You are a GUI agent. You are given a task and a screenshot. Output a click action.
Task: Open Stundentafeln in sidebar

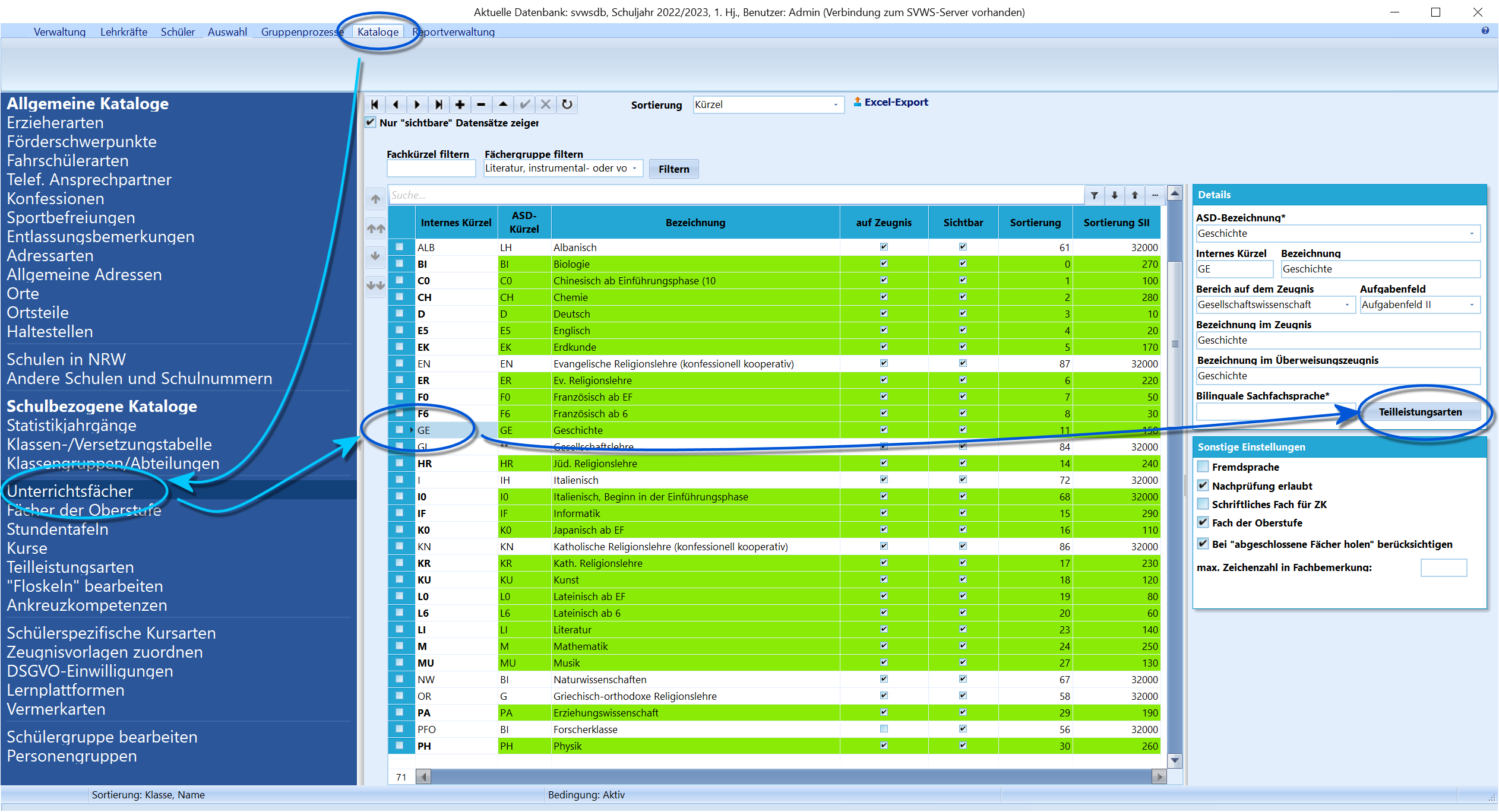pos(58,529)
